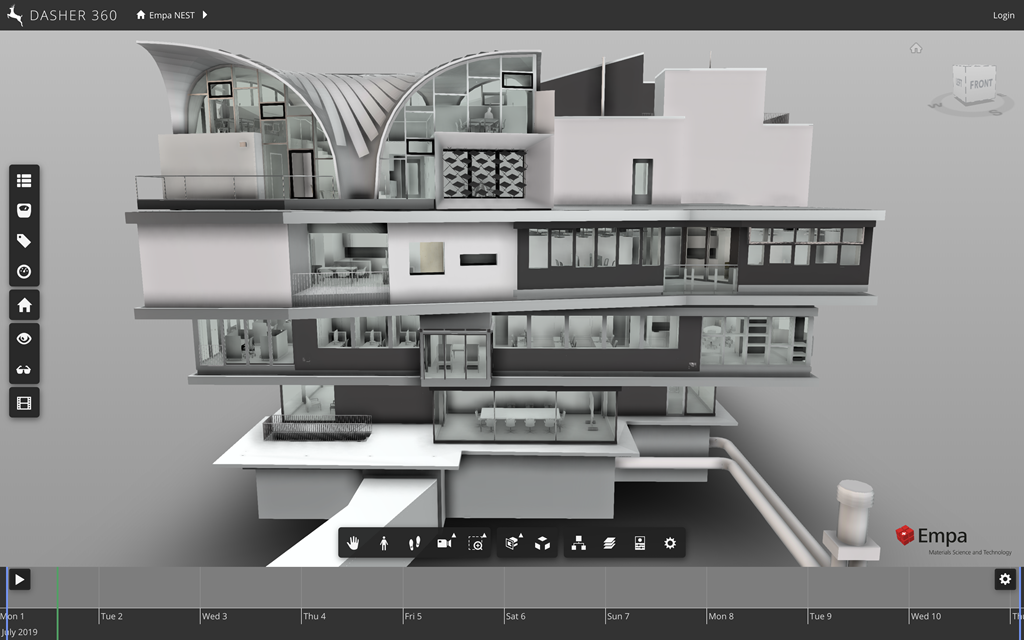Click the film strip icon
1024x640 pixels.
[x=24, y=402]
